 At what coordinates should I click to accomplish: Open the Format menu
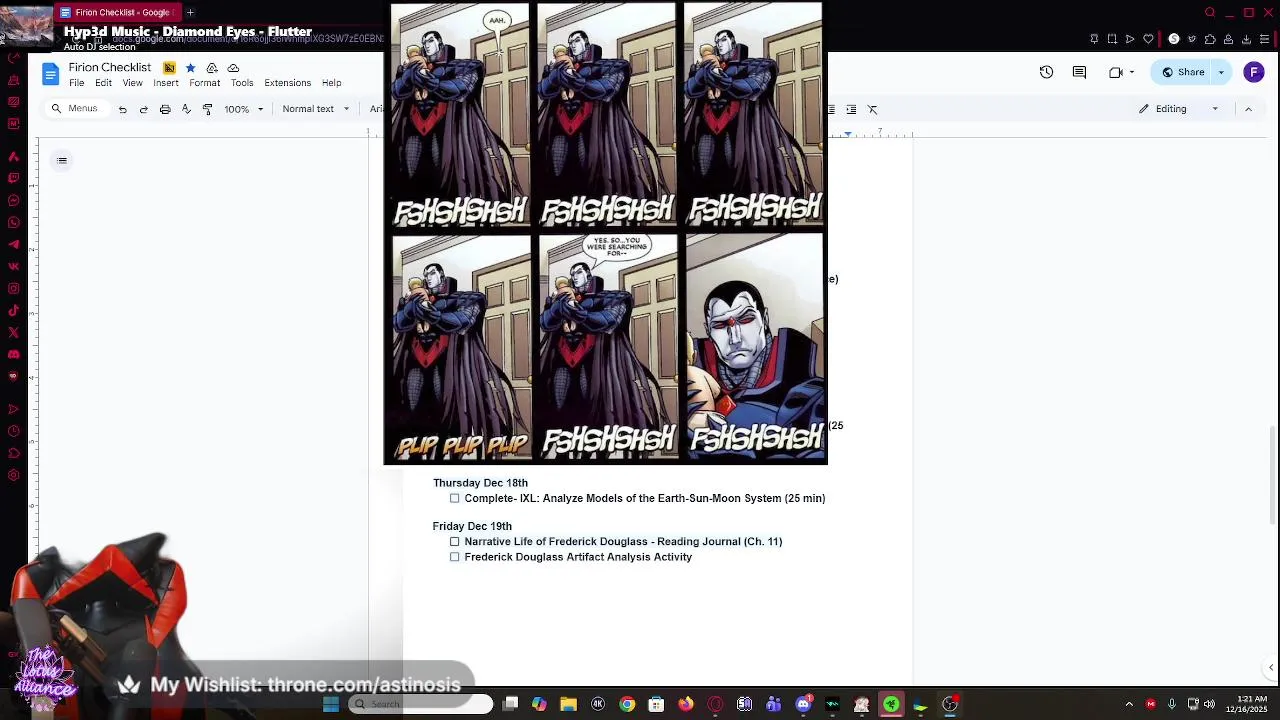click(205, 83)
